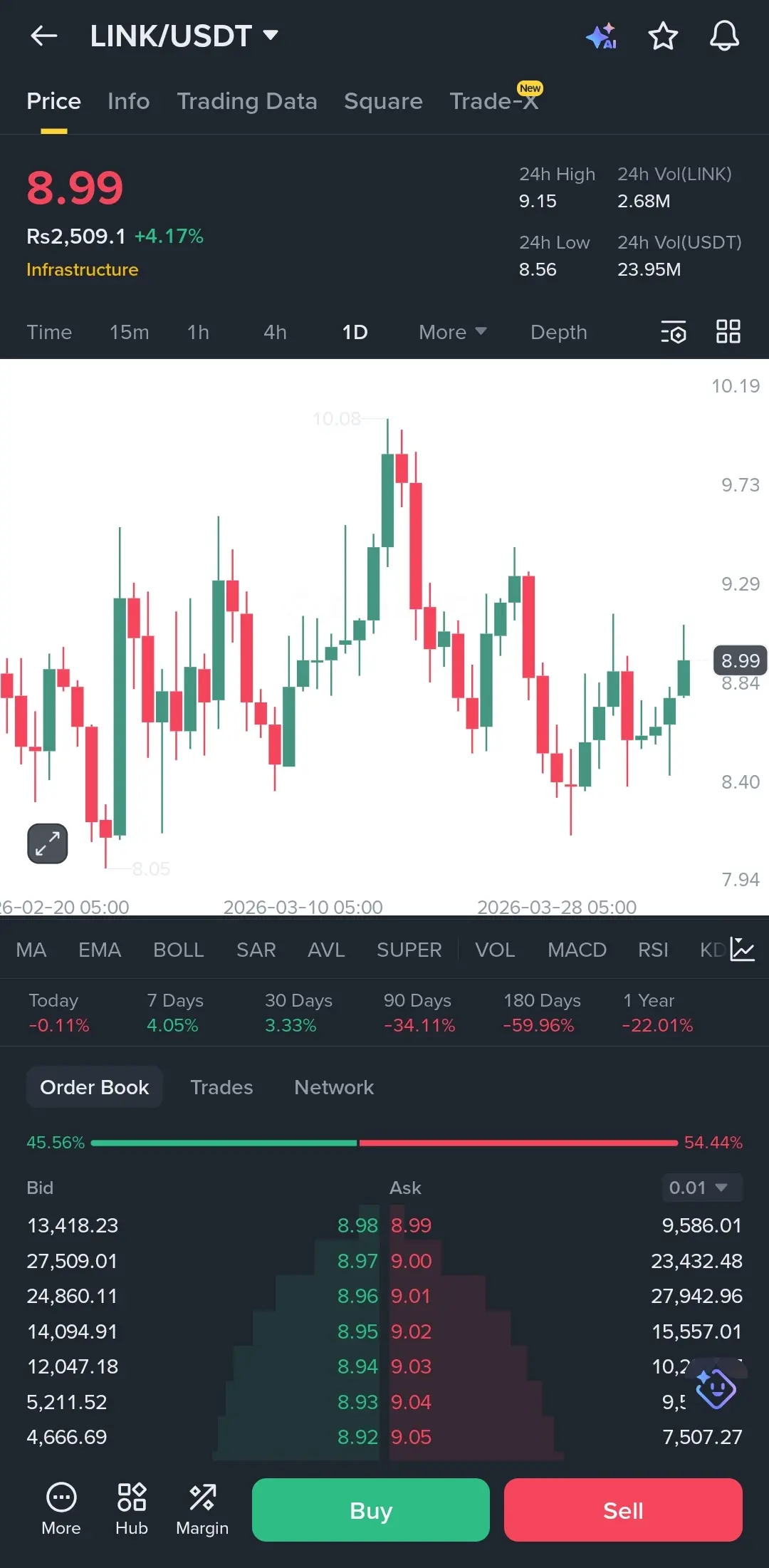Open chart settings icon next to Depth
769x1568 pixels.
[673, 332]
